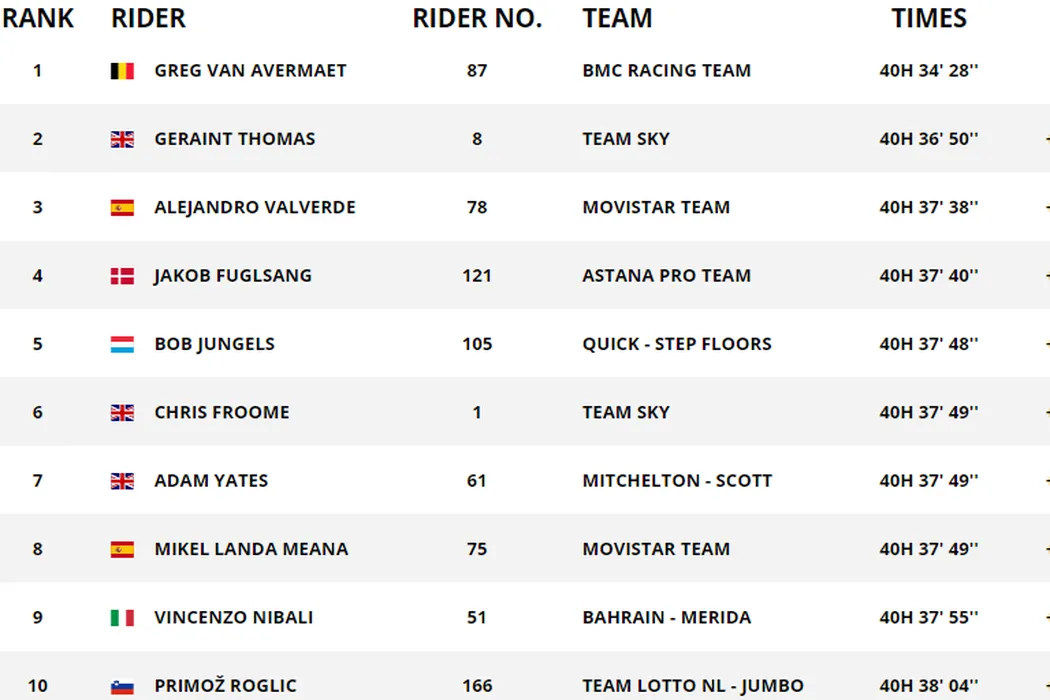The image size is (1050, 700).
Task: Open the Quick - Step Floors team
Action: pos(677,344)
